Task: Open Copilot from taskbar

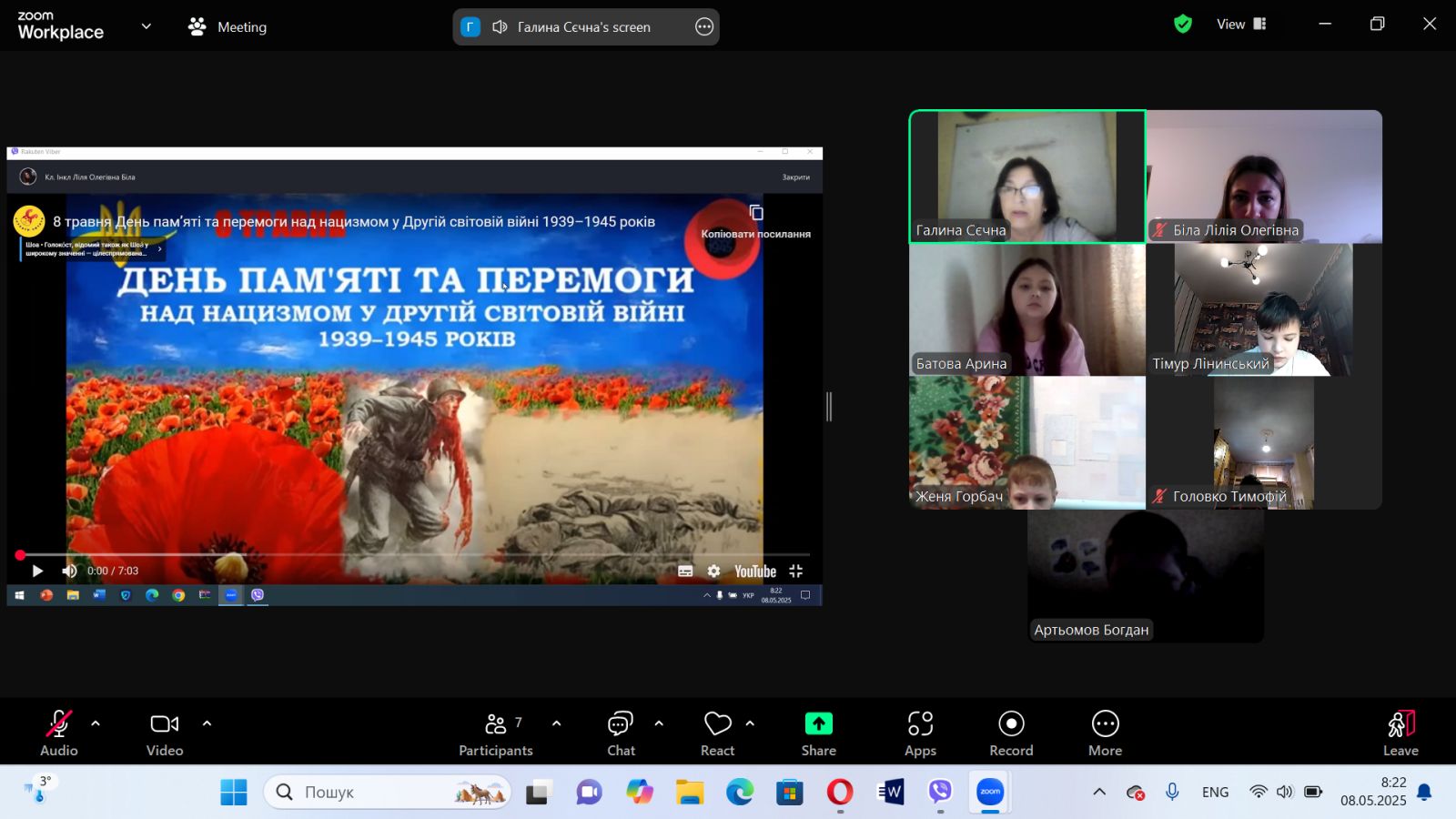Action: tap(640, 793)
